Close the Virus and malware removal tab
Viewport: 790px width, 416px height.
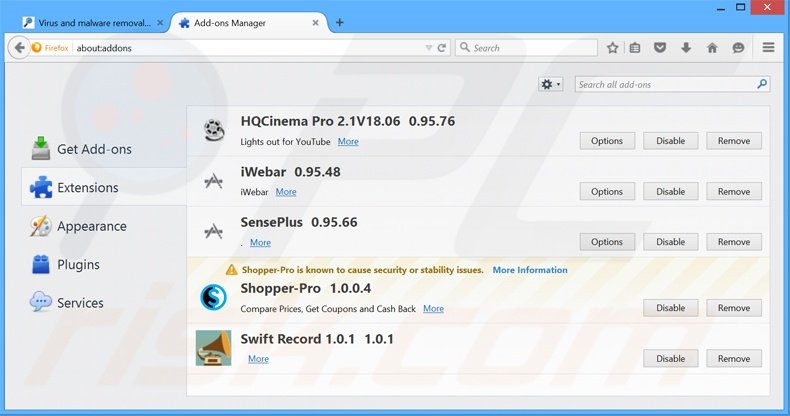tap(160, 23)
